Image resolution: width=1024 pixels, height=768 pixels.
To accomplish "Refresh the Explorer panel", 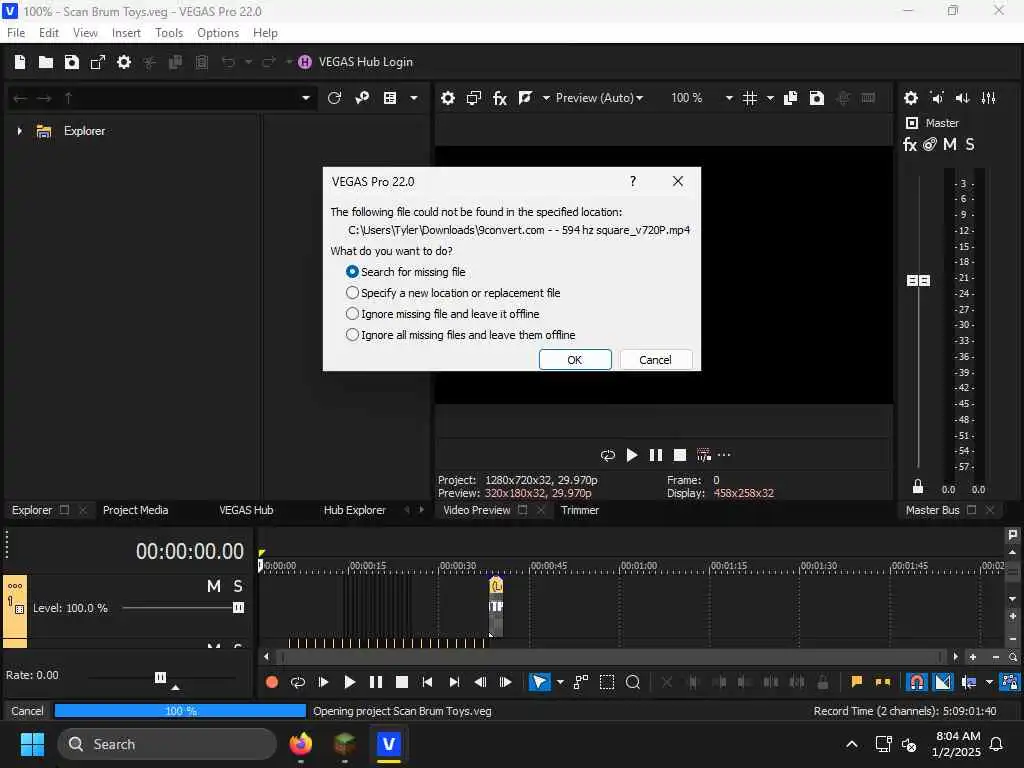I will [x=334, y=98].
